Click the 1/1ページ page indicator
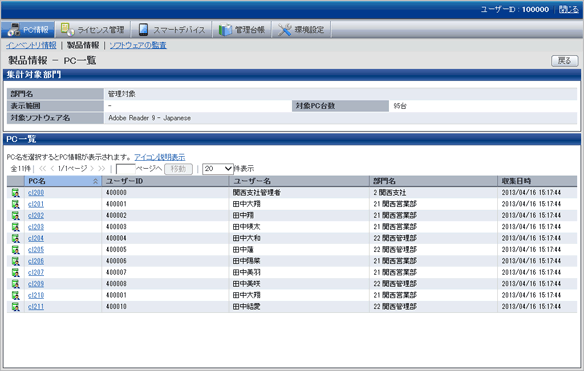Viewport: 584px width, 371px height. [72, 169]
